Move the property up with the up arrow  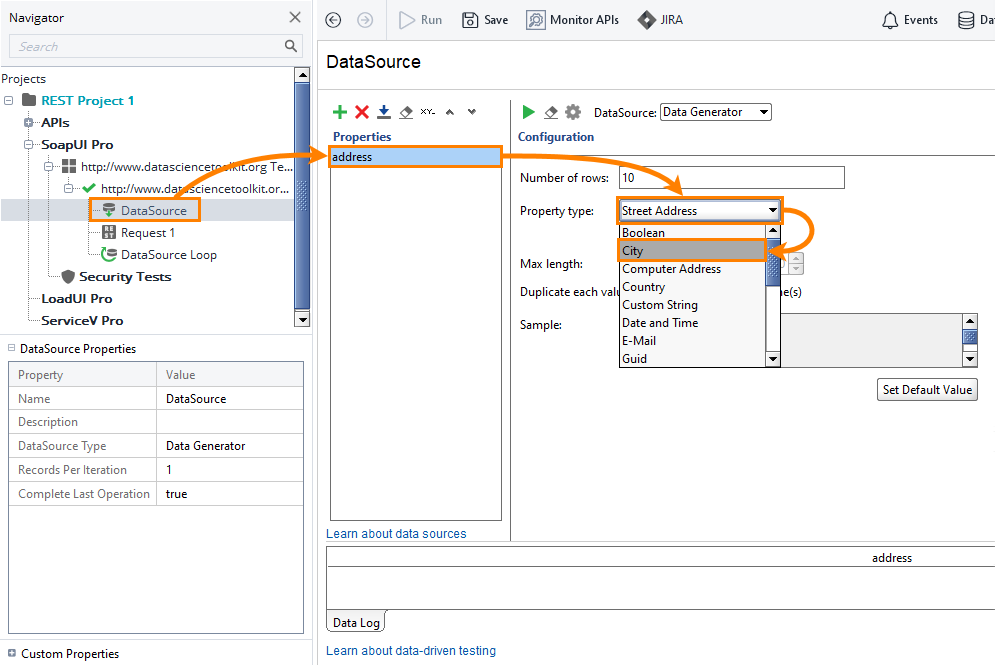point(450,112)
